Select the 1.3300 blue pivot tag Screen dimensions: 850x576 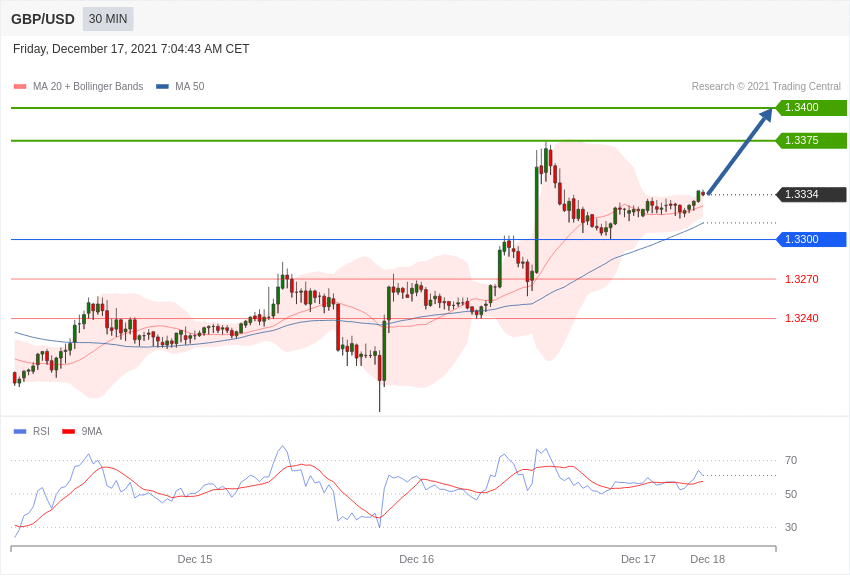pos(811,240)
